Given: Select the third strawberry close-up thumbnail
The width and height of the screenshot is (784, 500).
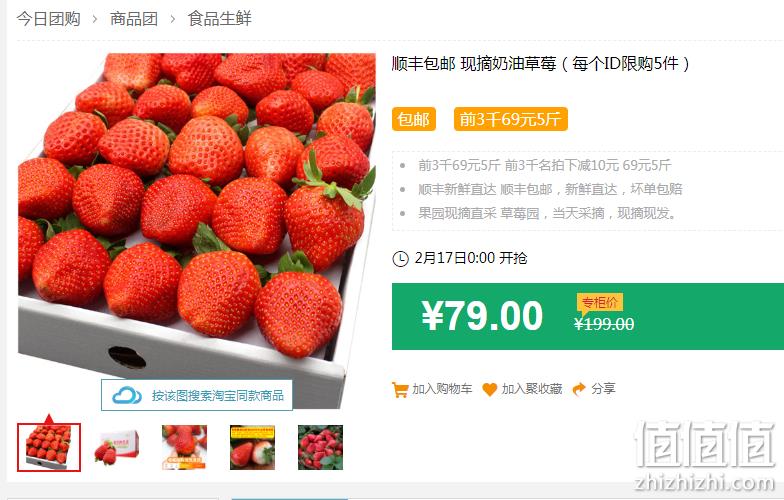Looking at the screenshot, I should coord(184,448).
